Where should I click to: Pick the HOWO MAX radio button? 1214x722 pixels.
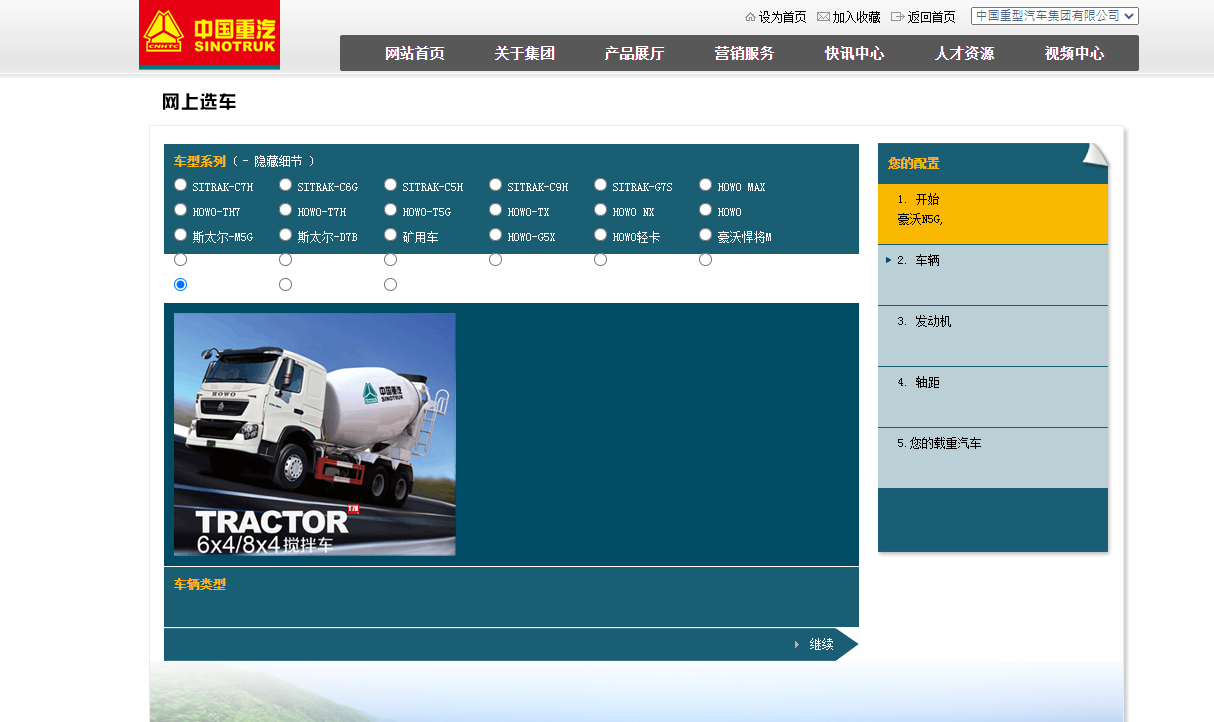point(705,185)
